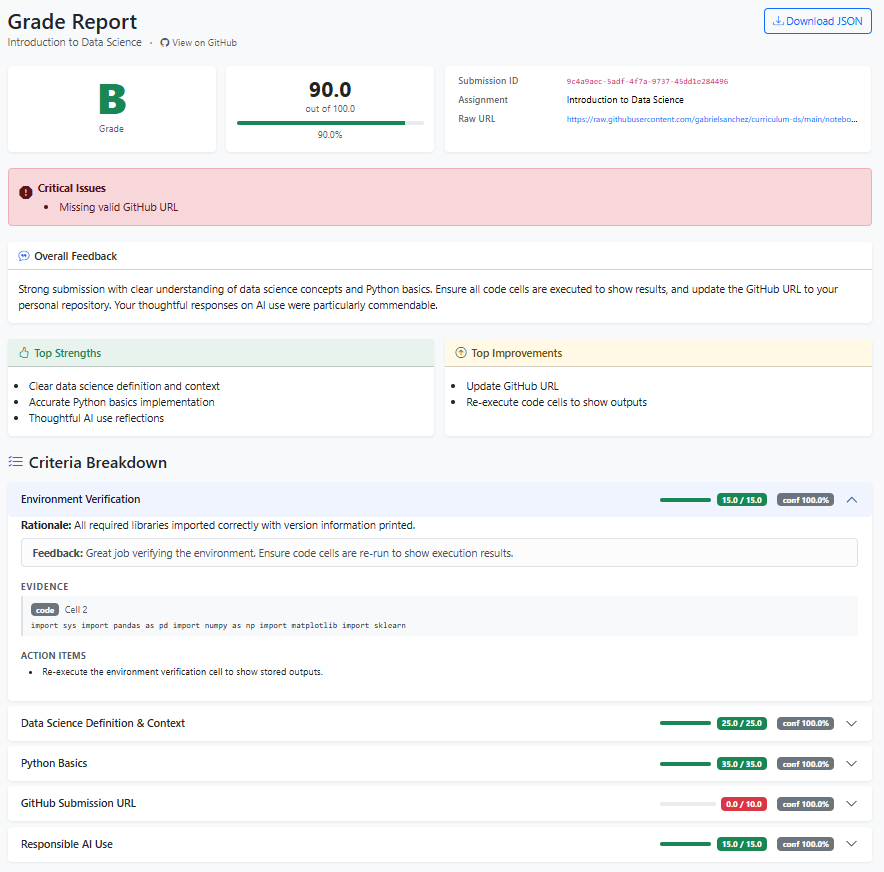Expand the Python Basics chevron
This screenshot has width=884, height=872.
click(x=852, y=764)
